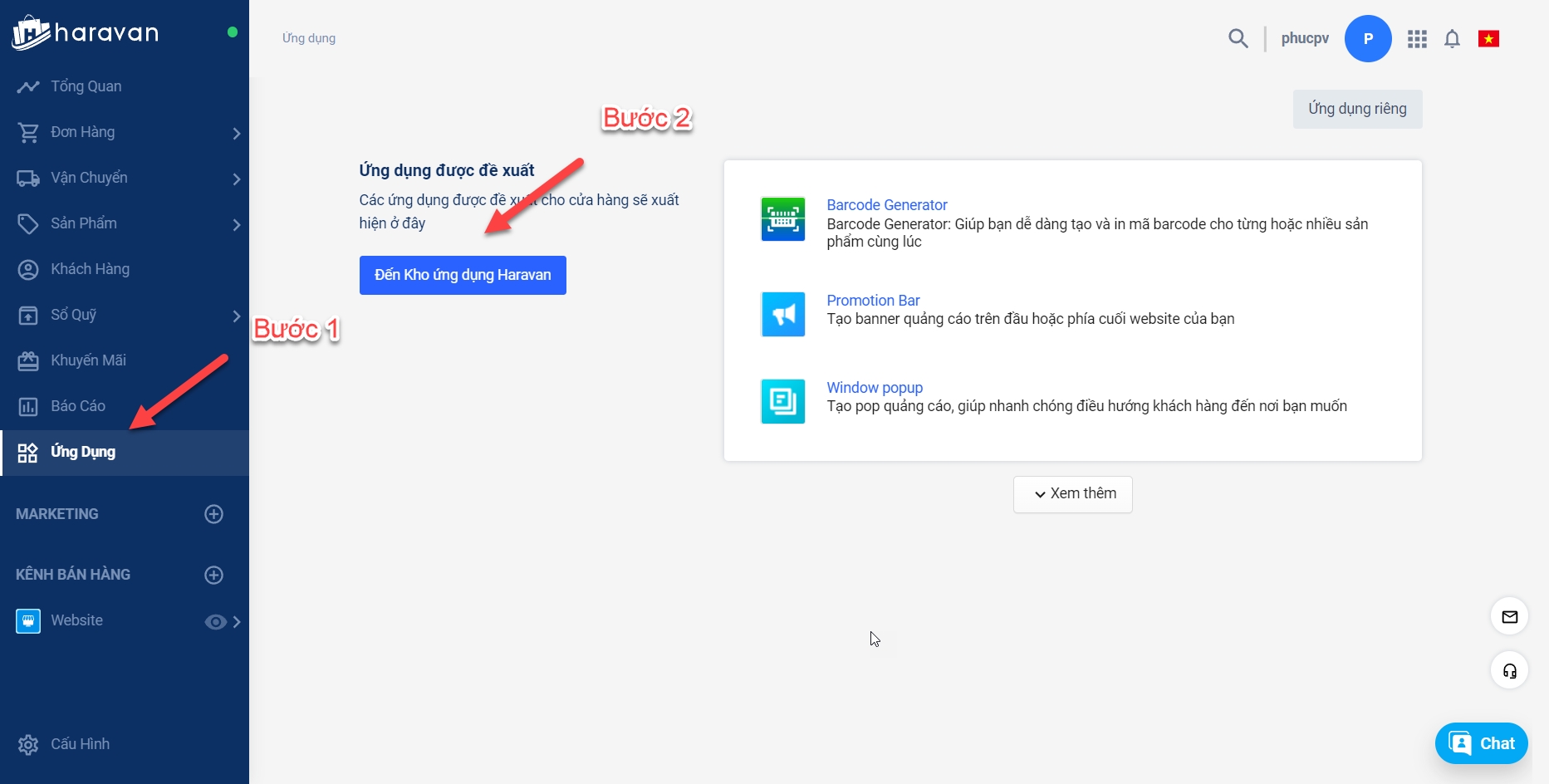The width and height of the screenshot is (1549, 784).
Task: Open the Barcode Generator app icon
Action: [782, 219]
